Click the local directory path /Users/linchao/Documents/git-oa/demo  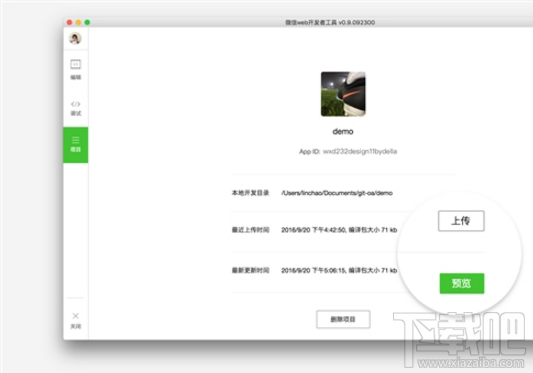point(337,193)
